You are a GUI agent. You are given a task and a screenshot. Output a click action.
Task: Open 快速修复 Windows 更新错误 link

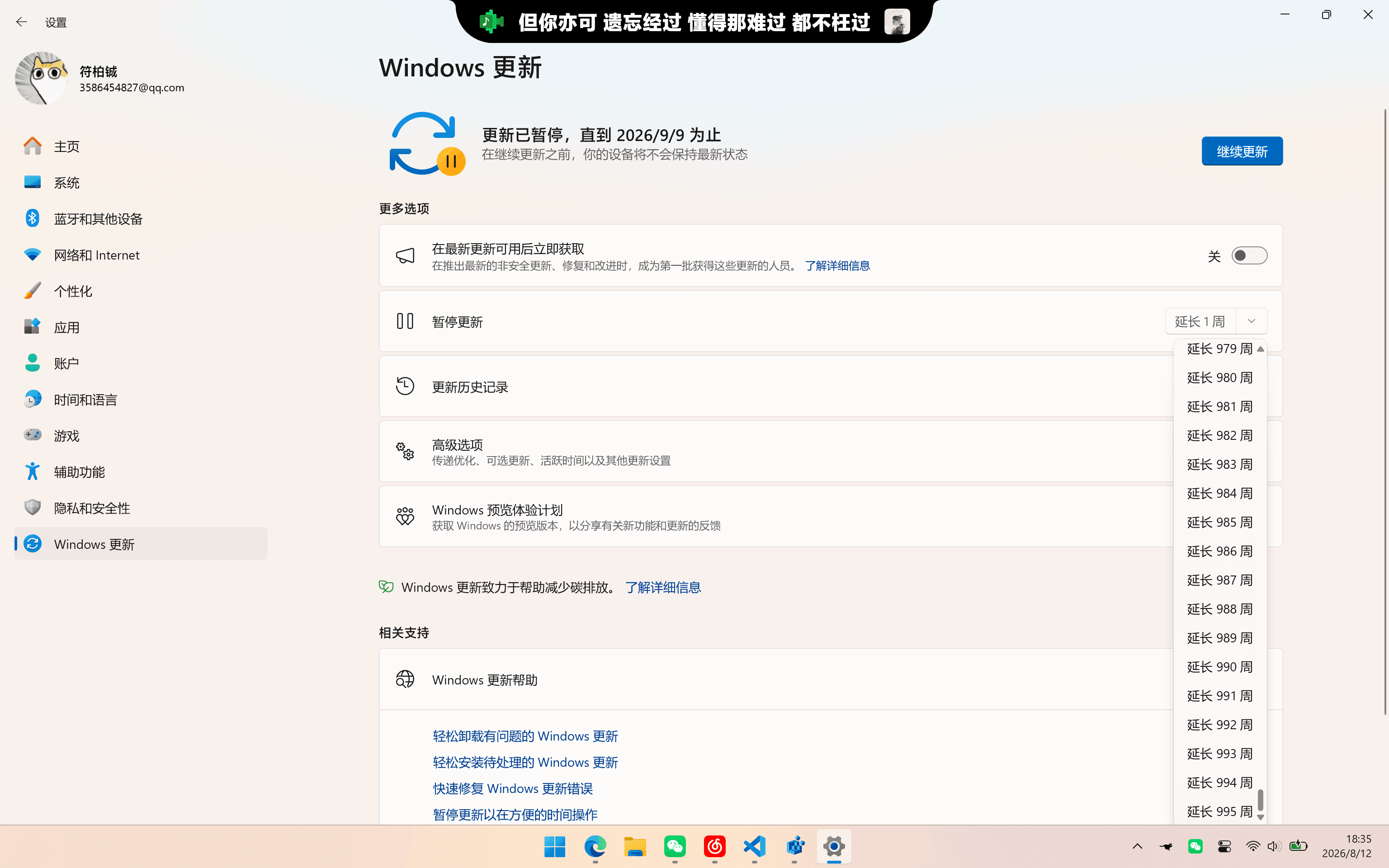tap(513, 789)
